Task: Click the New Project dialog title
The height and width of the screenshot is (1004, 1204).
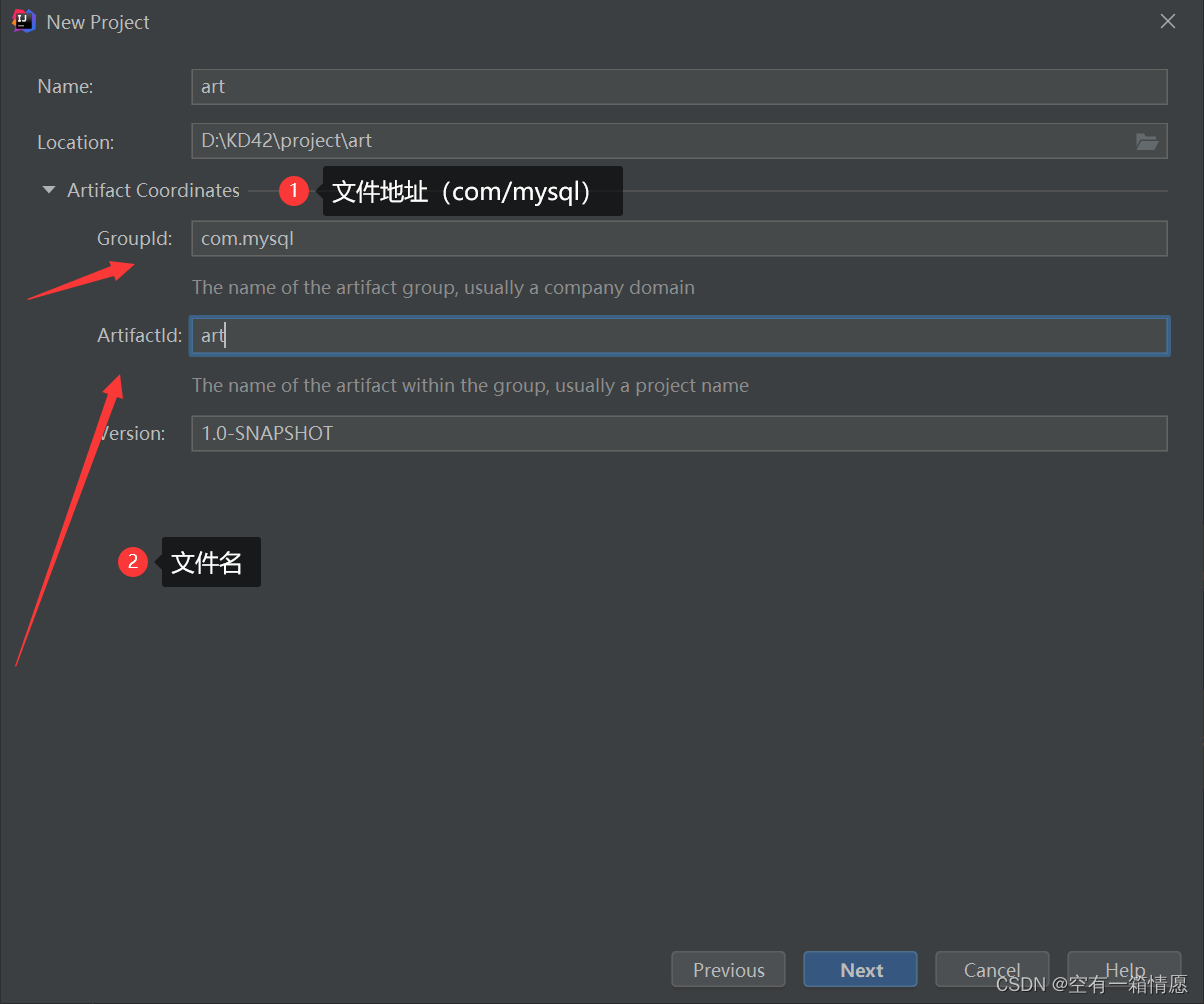Action: pos(97,21)
